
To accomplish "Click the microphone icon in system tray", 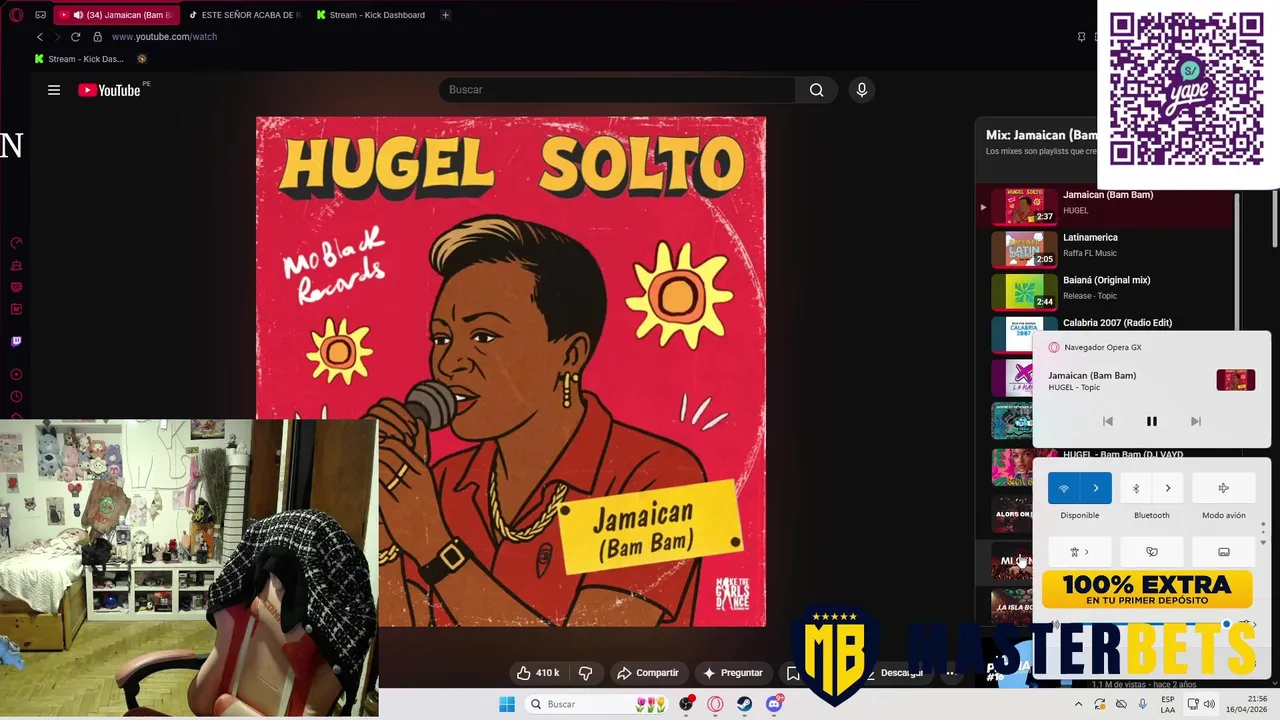I will tap(1143, 704).
